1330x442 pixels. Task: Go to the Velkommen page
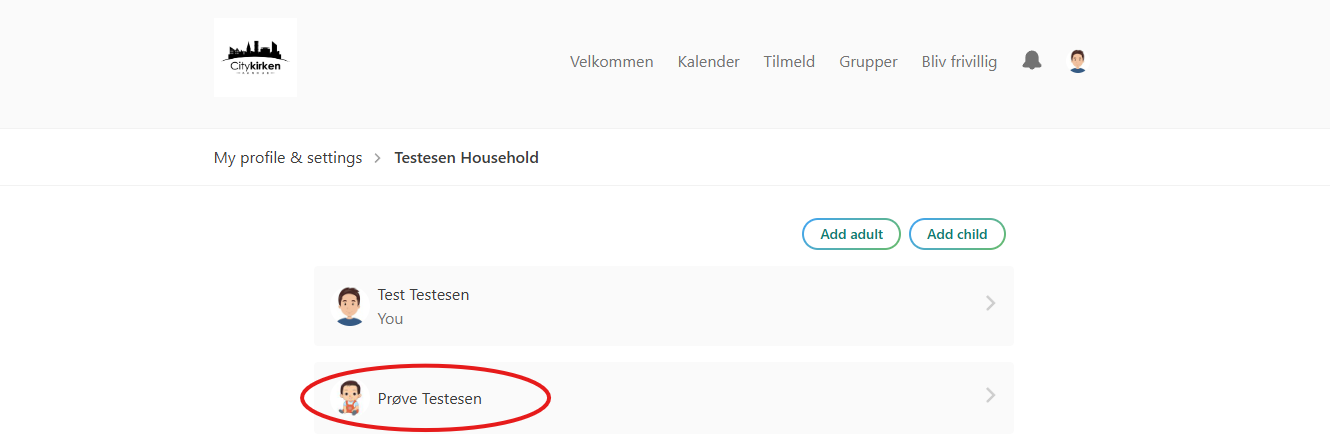point(611,62)
